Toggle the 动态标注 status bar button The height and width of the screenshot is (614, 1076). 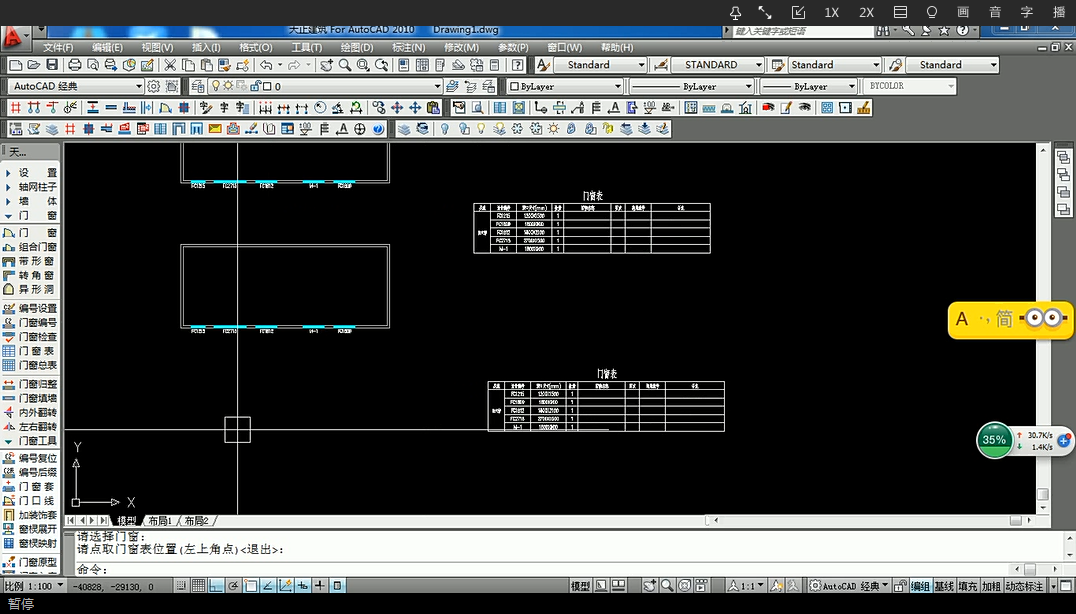click(1024, 586)
